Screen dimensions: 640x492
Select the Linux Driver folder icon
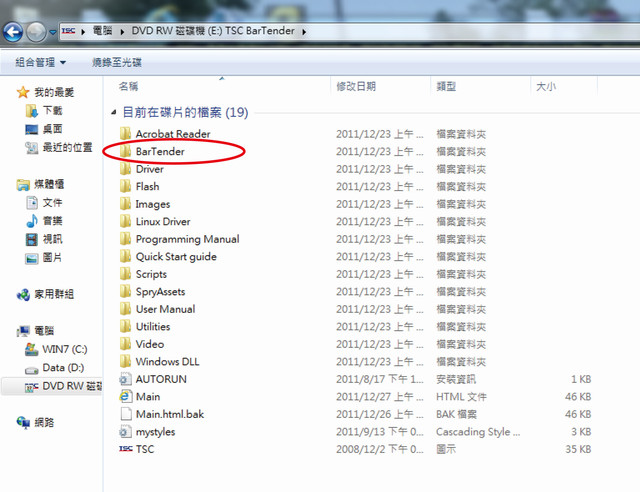tap(125, 221)
